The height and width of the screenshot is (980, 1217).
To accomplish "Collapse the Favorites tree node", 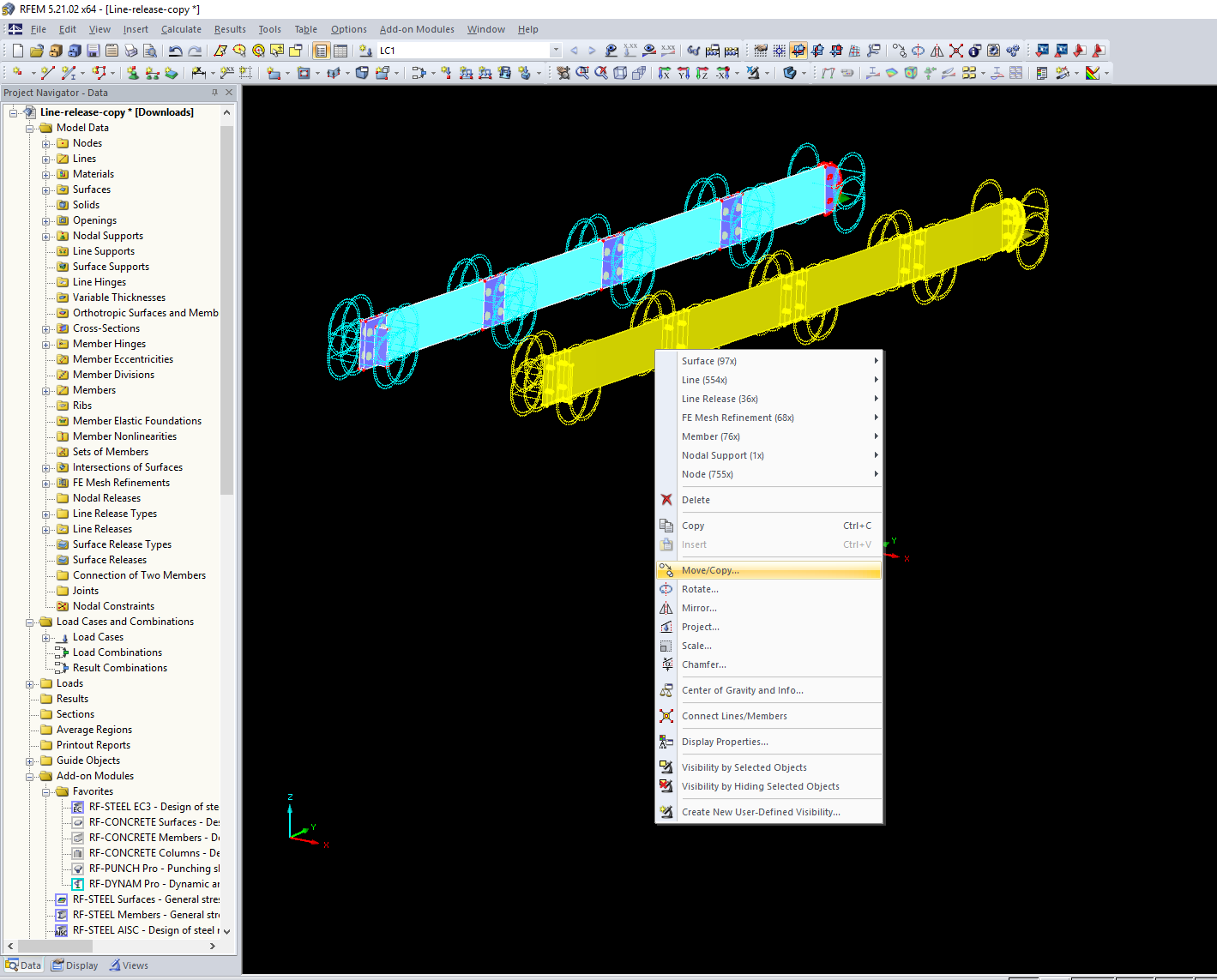I will coord(46,792).
